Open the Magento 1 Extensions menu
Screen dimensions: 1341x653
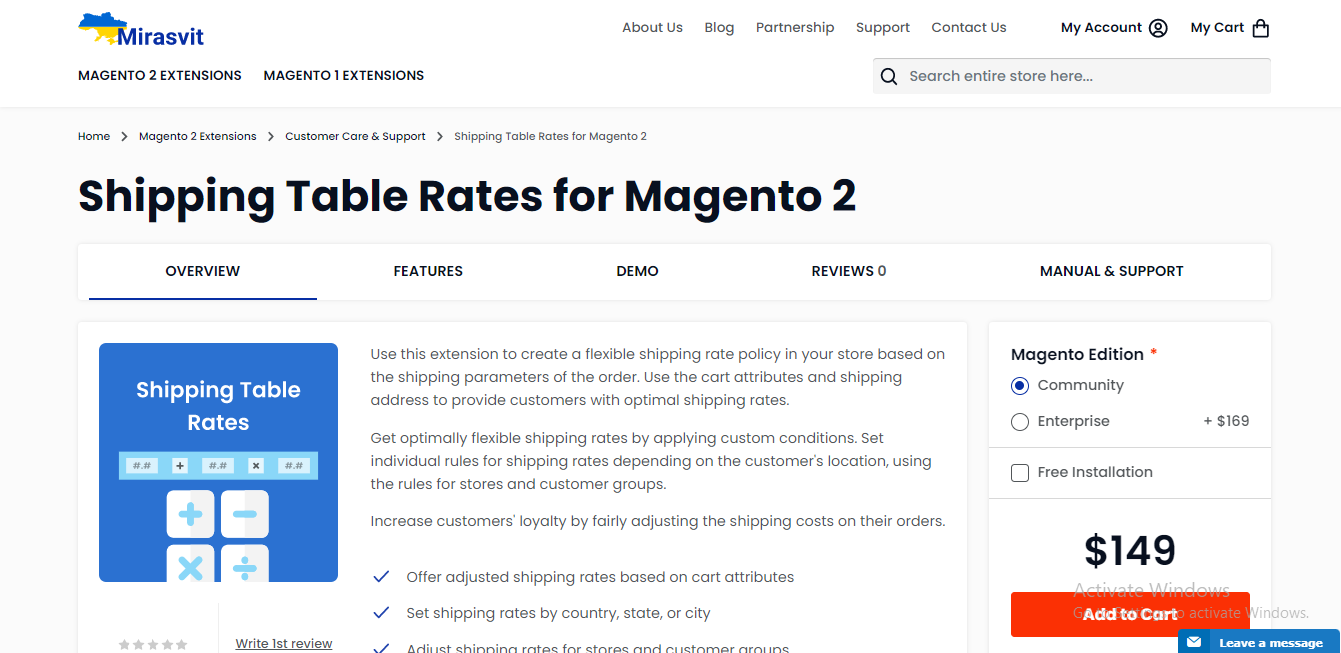(343, 75)
